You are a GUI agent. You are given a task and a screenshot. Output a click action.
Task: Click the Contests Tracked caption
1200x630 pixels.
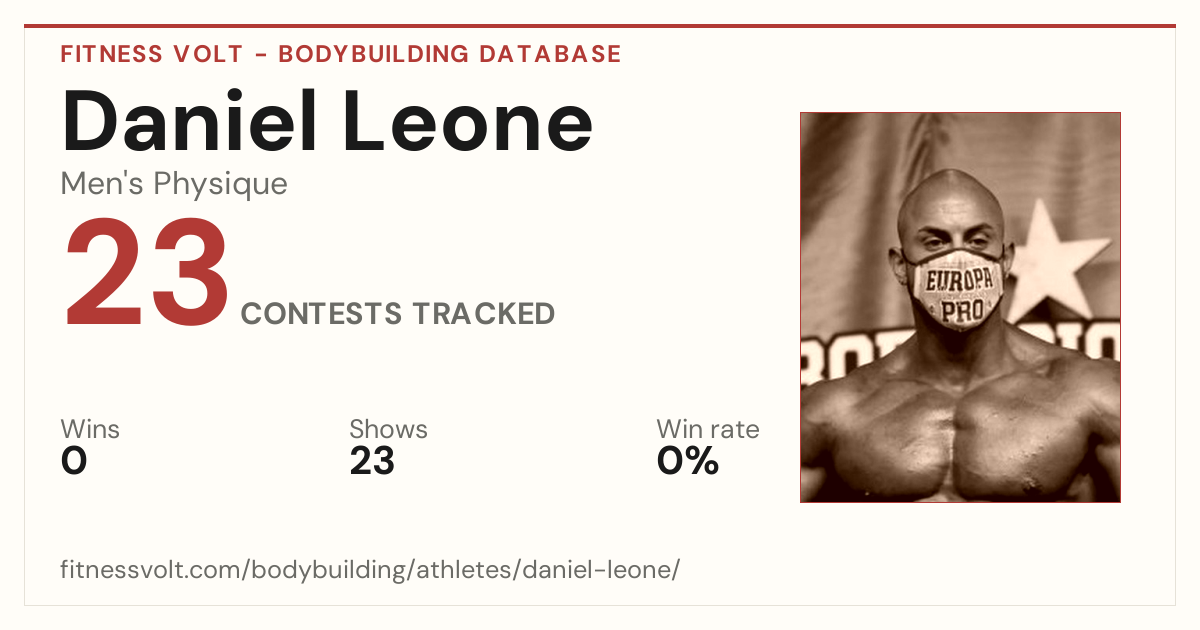tap(398, 314)
